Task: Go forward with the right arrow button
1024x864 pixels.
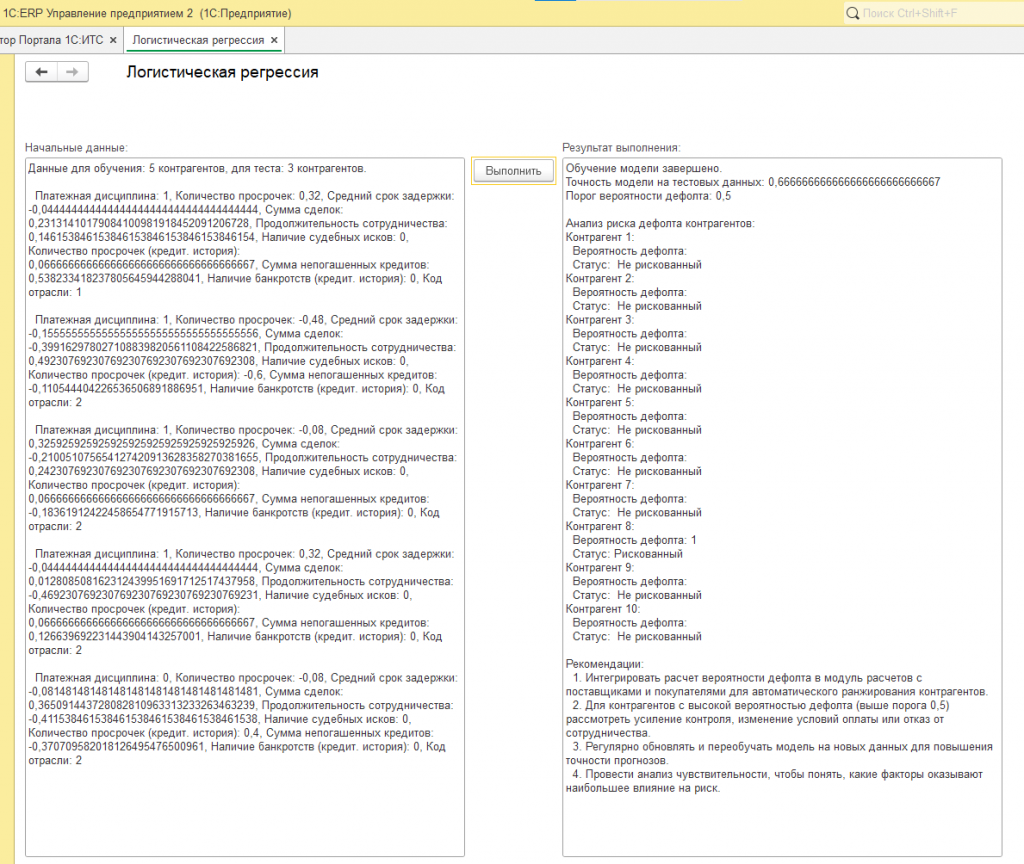Action: 72,72
